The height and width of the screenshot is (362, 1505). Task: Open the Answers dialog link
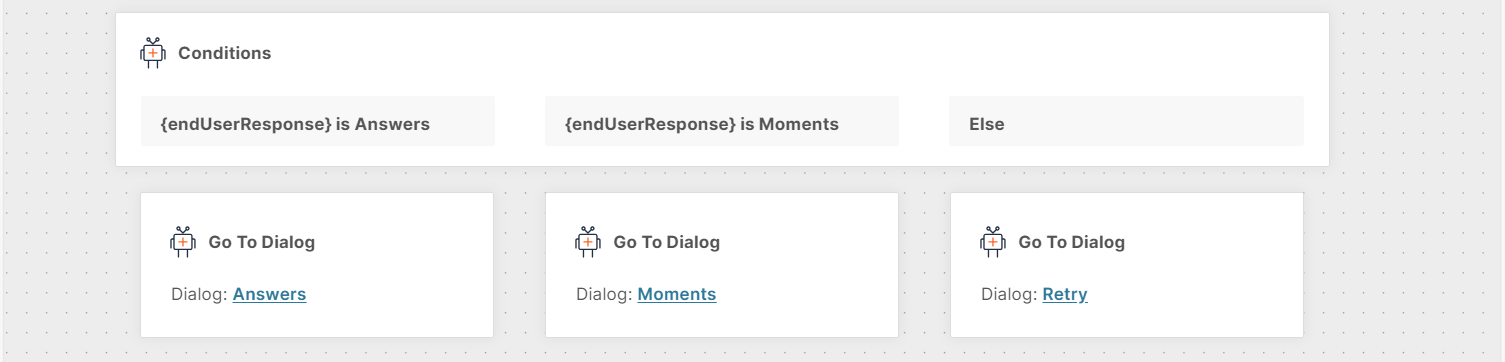(x=269, y=294)
